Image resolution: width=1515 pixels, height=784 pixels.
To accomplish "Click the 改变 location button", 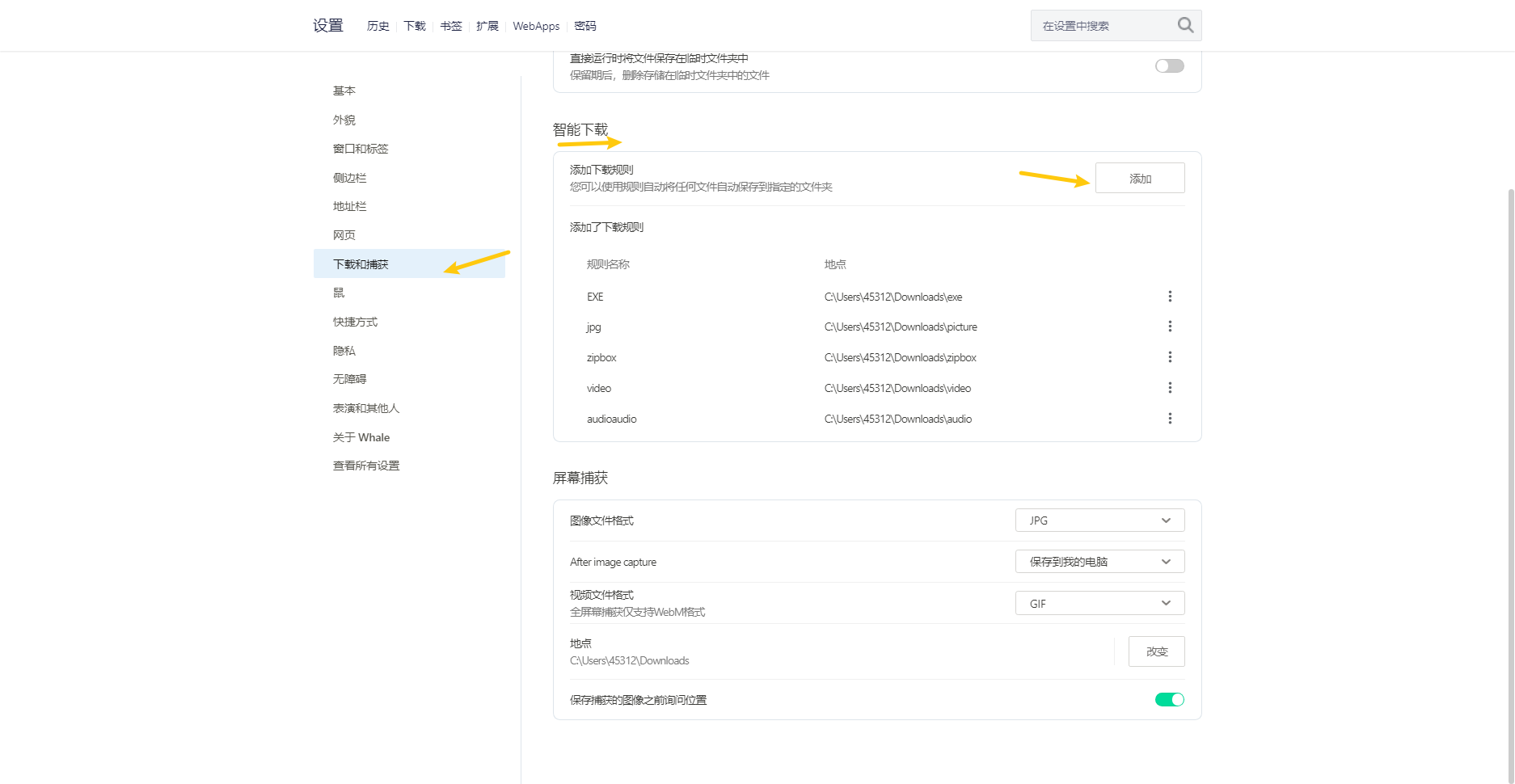I will tap(1156, 651).
